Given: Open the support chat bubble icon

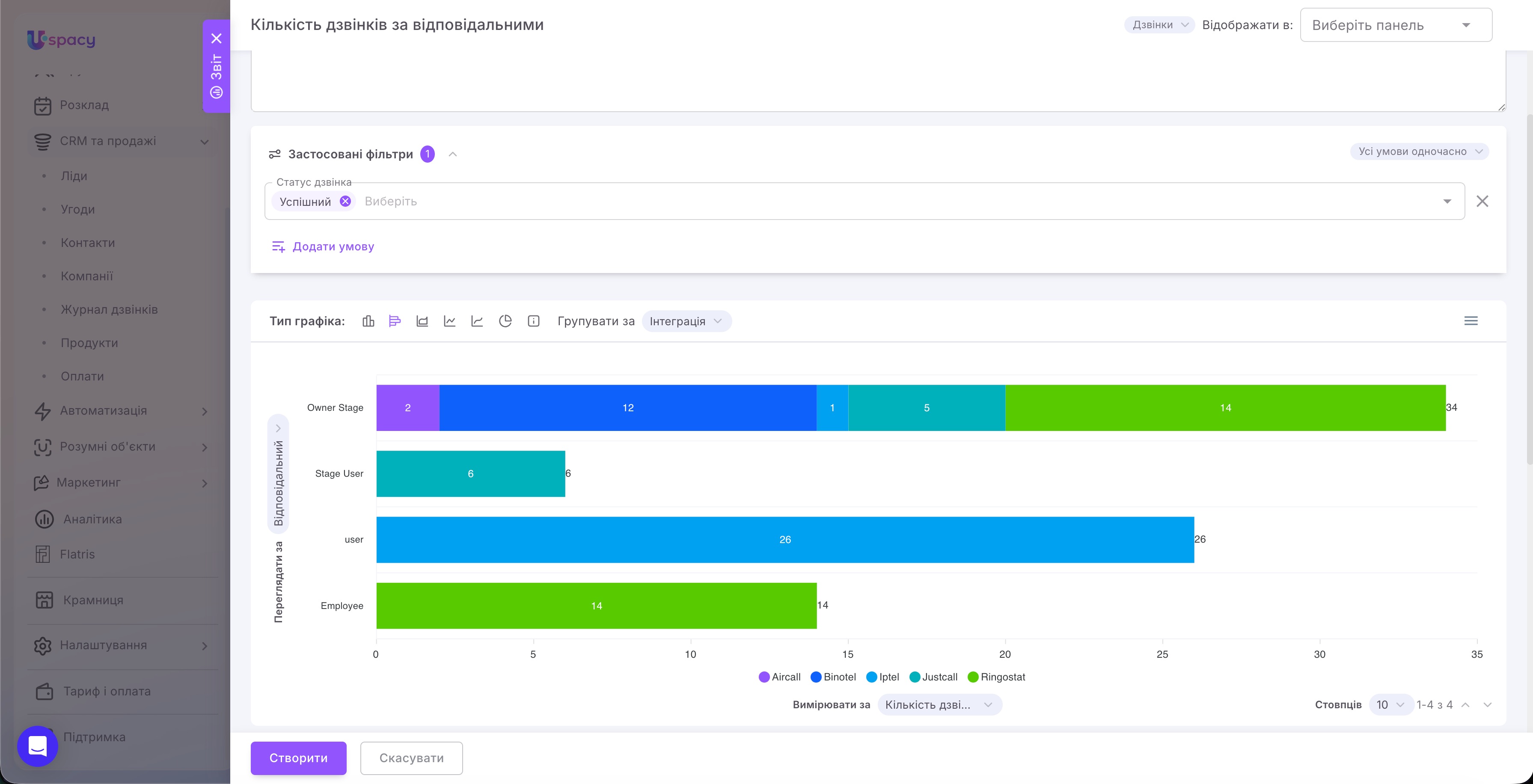Looking at the screenshot, I should pos(38,746).
